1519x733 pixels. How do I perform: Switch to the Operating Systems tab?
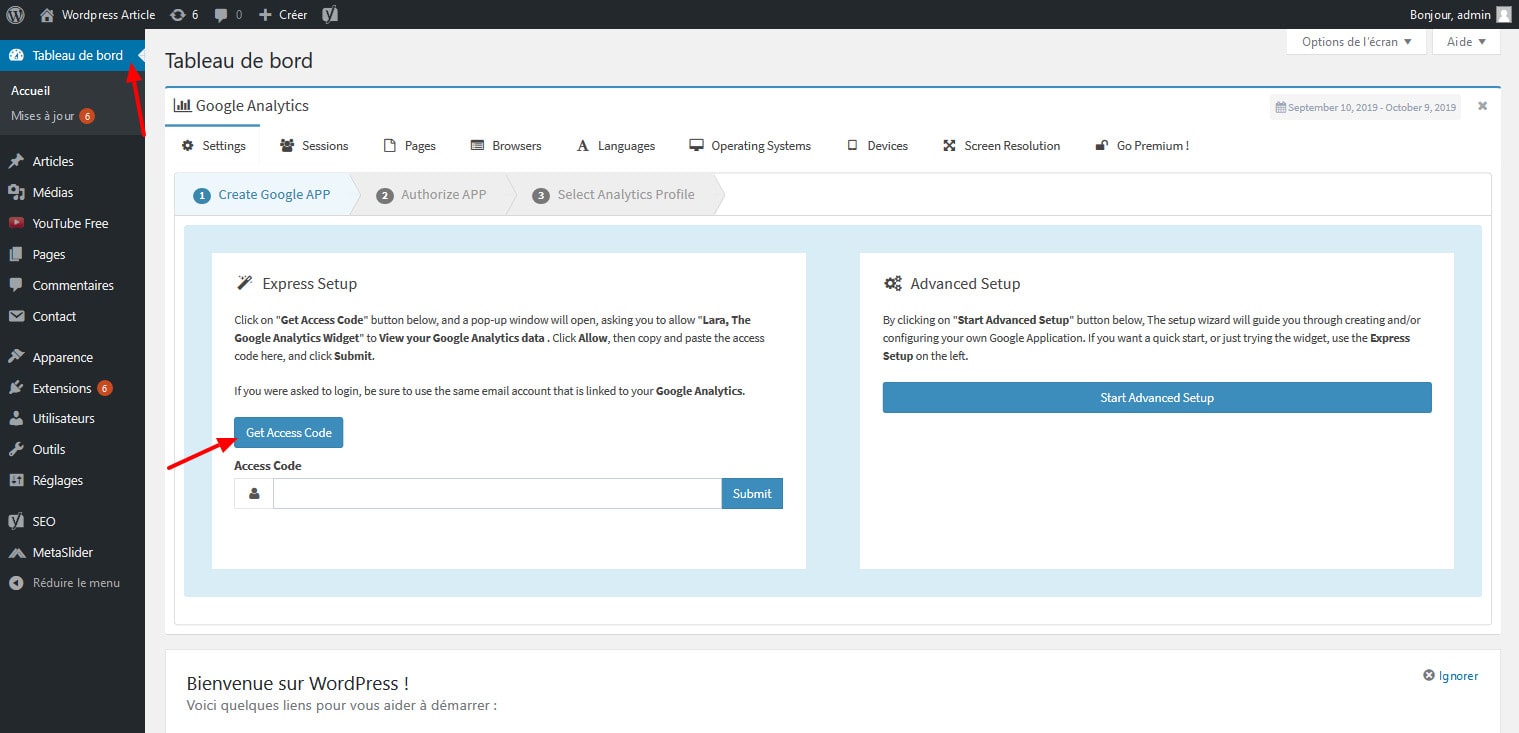(x=750, y=146)
